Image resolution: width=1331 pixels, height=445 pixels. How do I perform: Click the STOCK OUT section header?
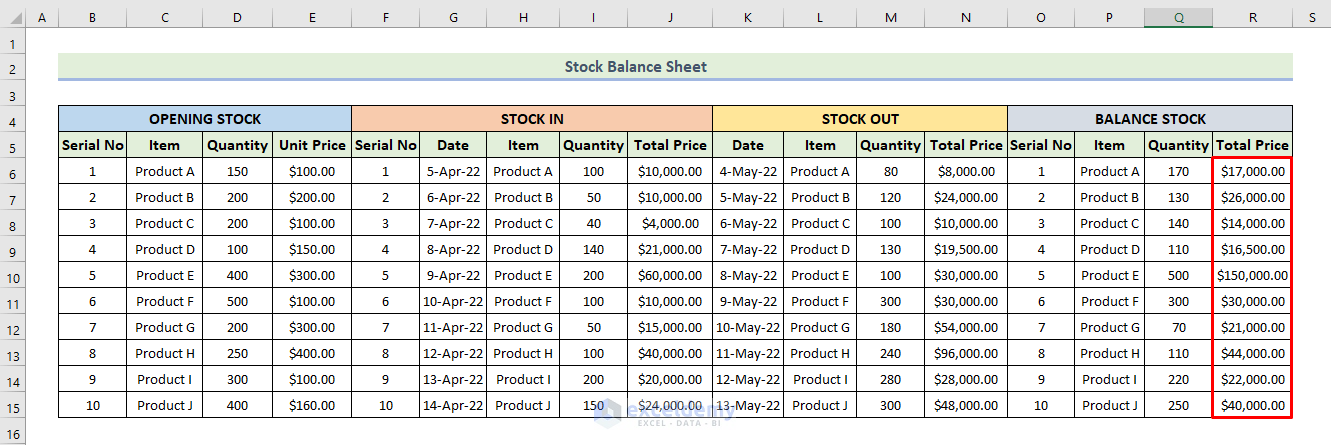(860, 119)
